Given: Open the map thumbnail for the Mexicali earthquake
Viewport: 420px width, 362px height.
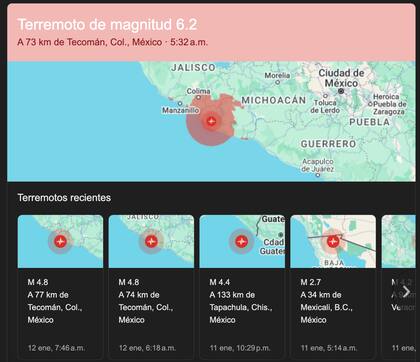Looking at the screenshot, I should click(333, 241).
